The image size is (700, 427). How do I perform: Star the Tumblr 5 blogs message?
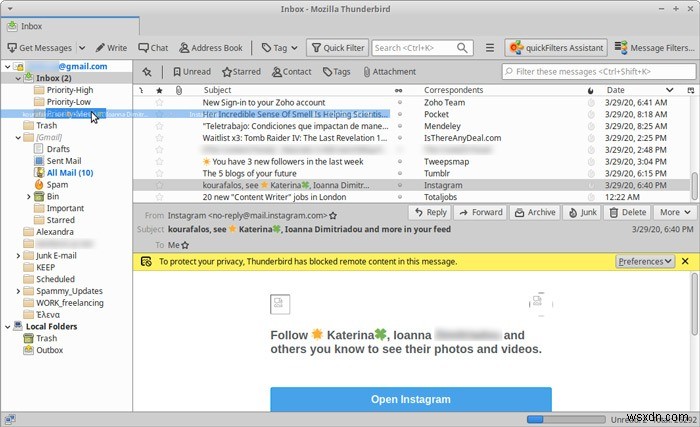pos(159,173)
